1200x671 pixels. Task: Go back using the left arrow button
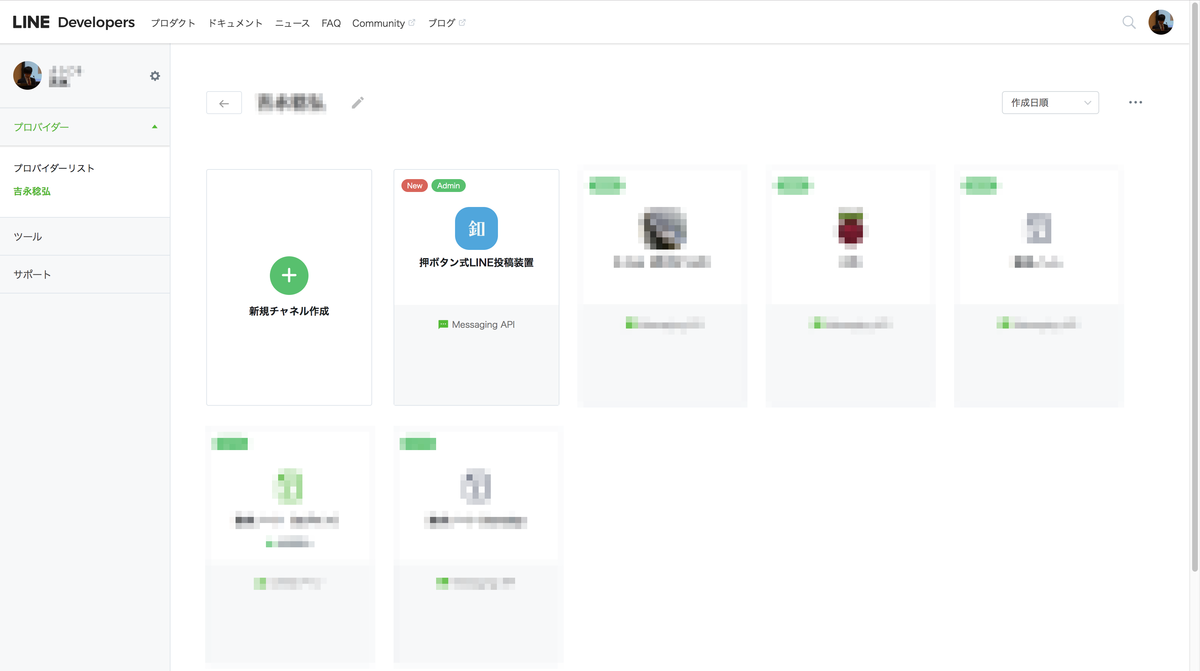pyautogui.click(x=224, y=102)
